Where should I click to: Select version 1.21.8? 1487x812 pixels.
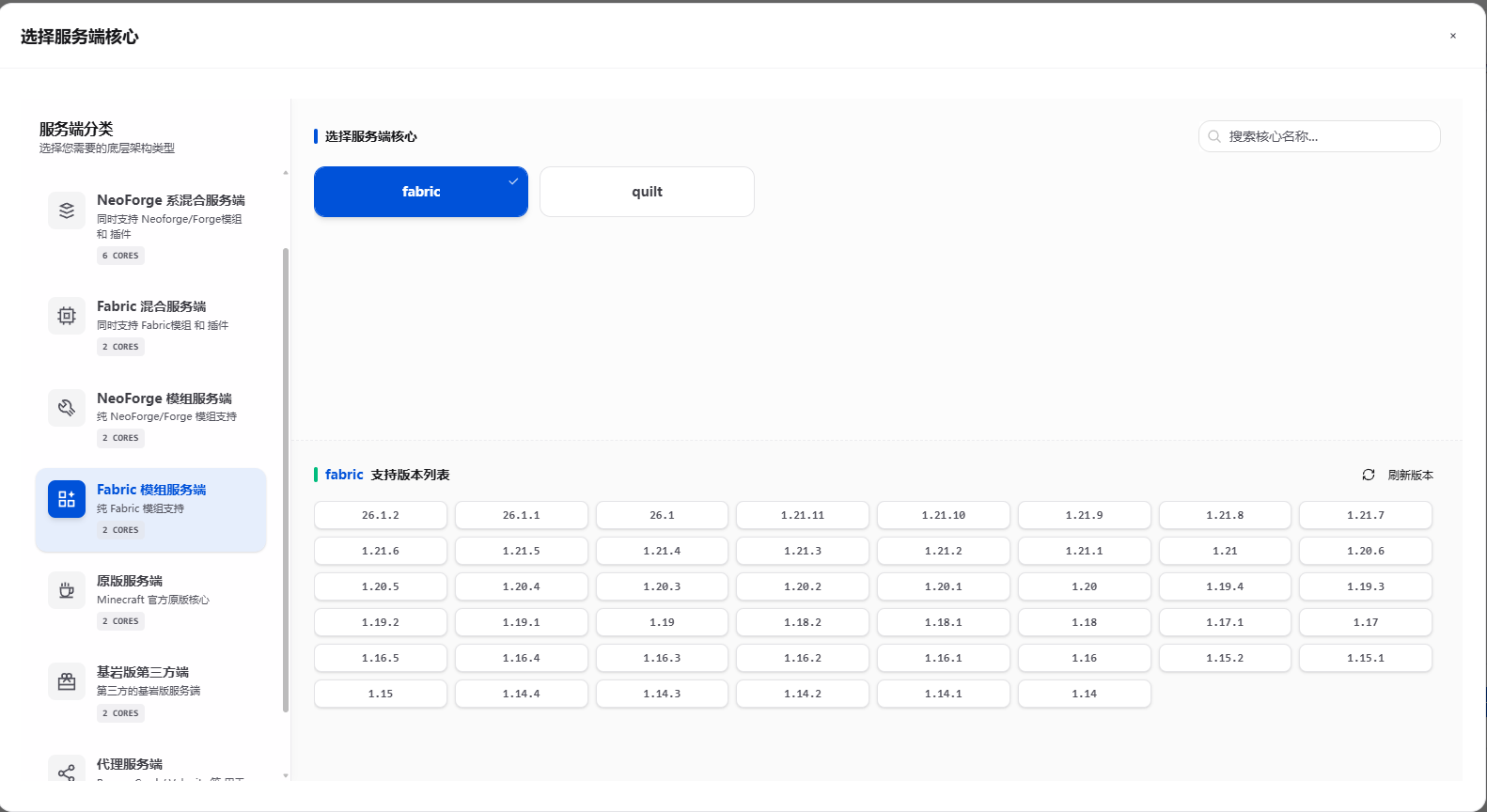tap(1225, 515)
